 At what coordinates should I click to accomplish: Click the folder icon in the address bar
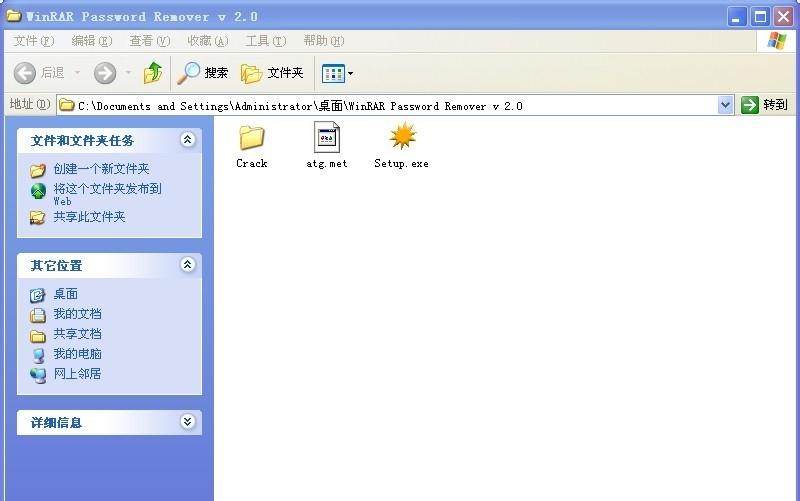pos(67,105)
